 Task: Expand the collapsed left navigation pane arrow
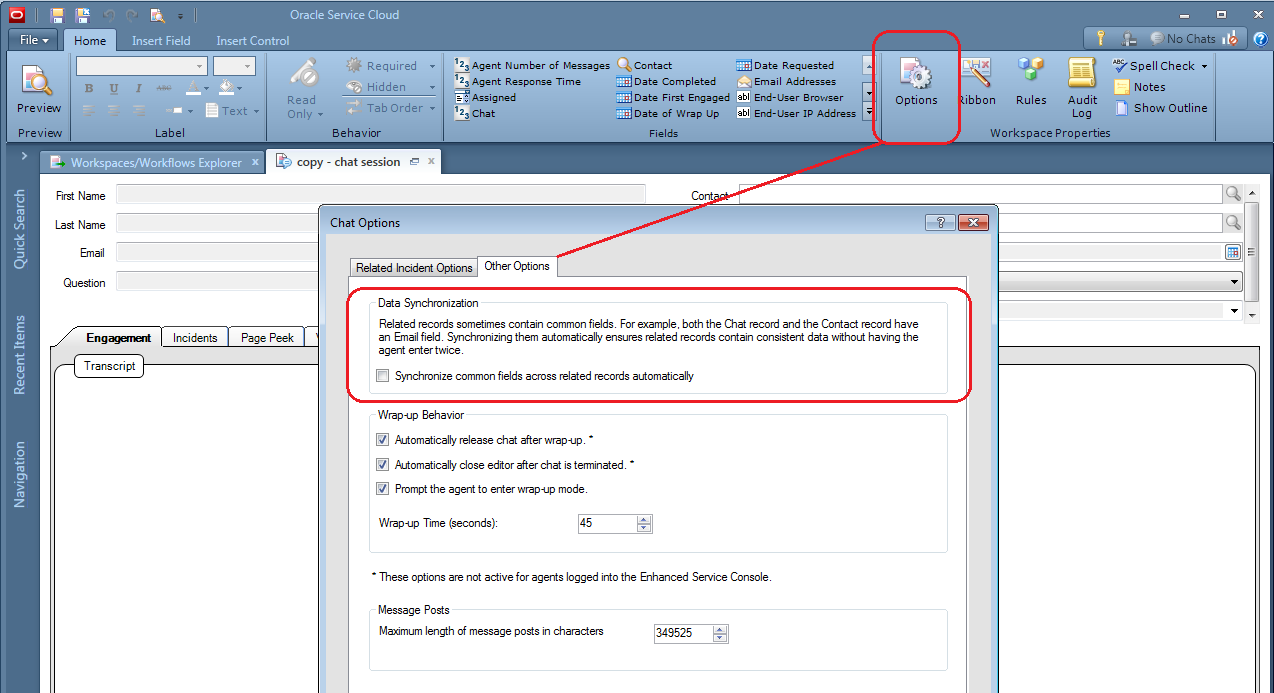coord(22,156)
